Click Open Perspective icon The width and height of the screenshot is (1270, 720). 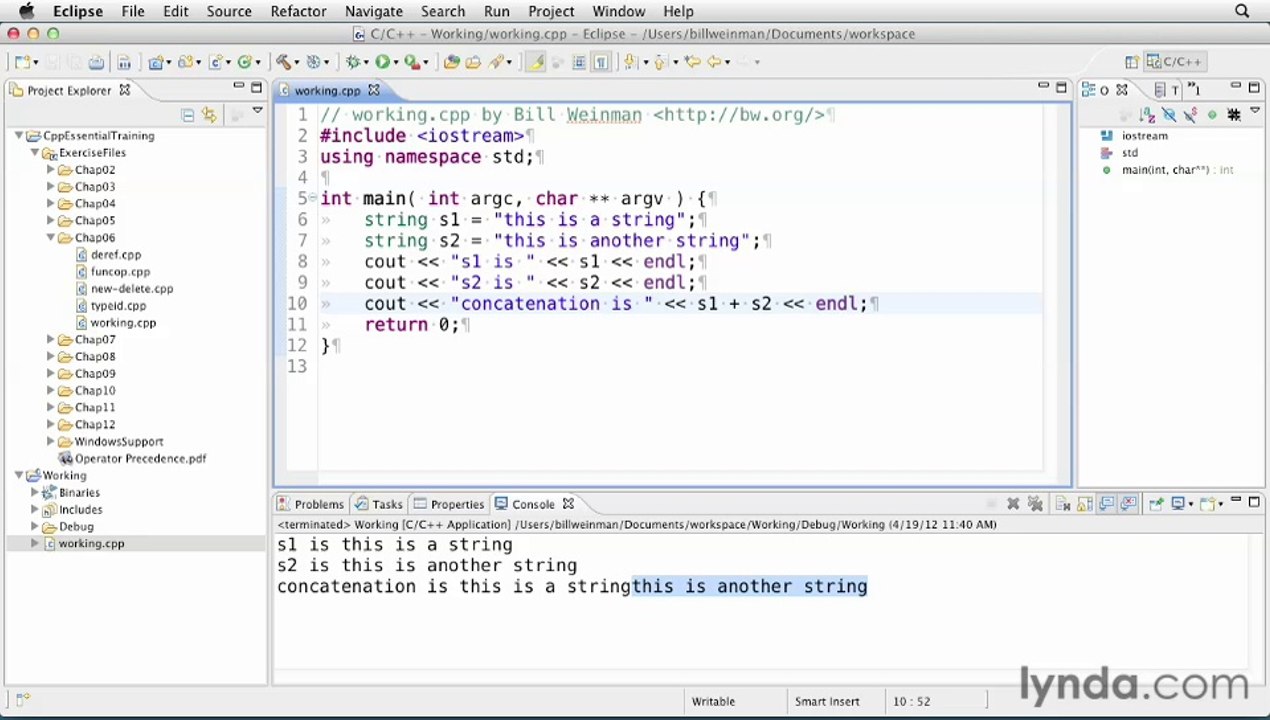(x=1131, y=61)
